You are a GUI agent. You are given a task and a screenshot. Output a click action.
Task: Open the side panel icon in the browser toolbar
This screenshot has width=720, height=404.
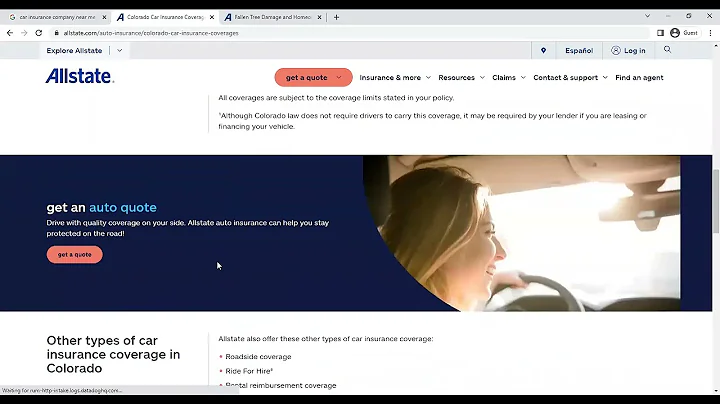coord(660,33)
